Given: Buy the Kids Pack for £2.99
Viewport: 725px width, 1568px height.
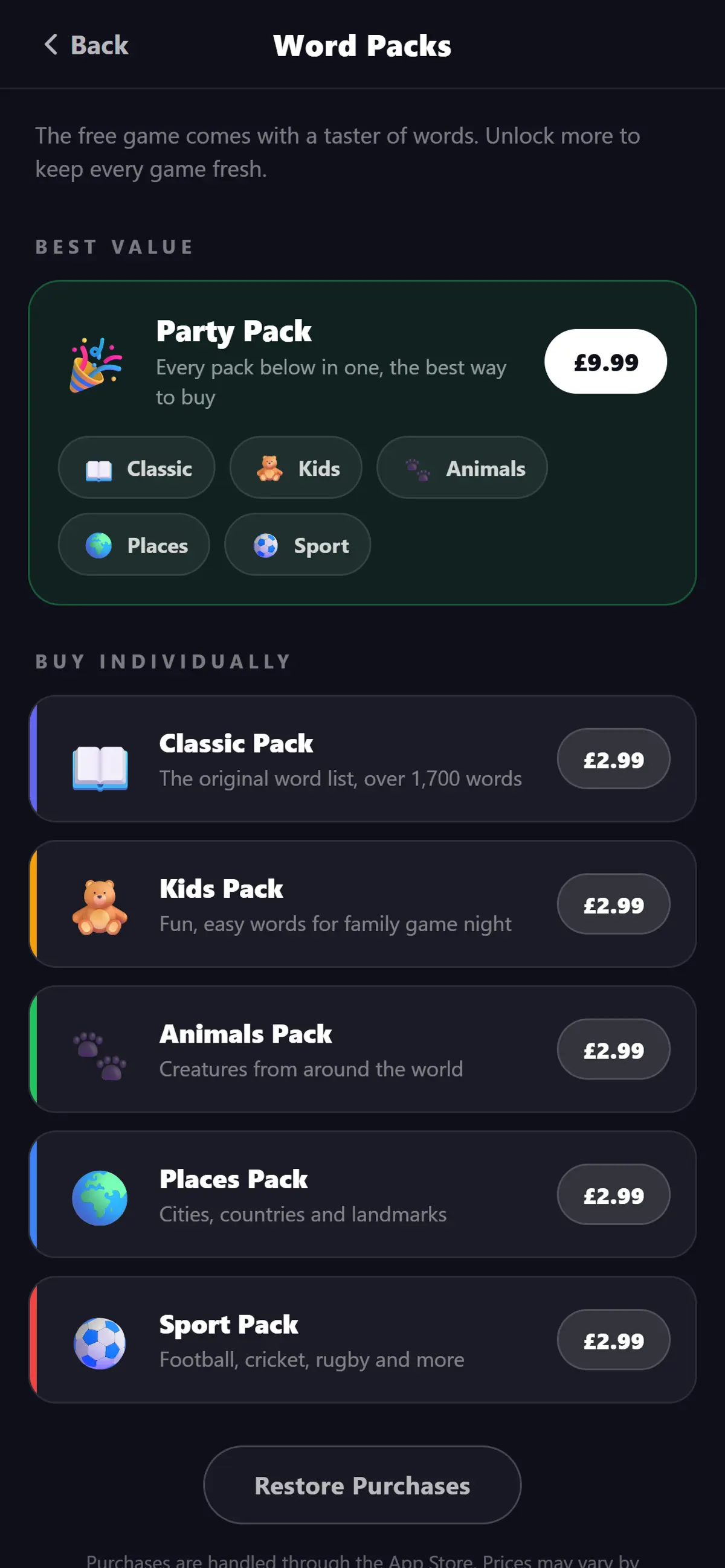Looking at the screenshot, I should (613, 904).
